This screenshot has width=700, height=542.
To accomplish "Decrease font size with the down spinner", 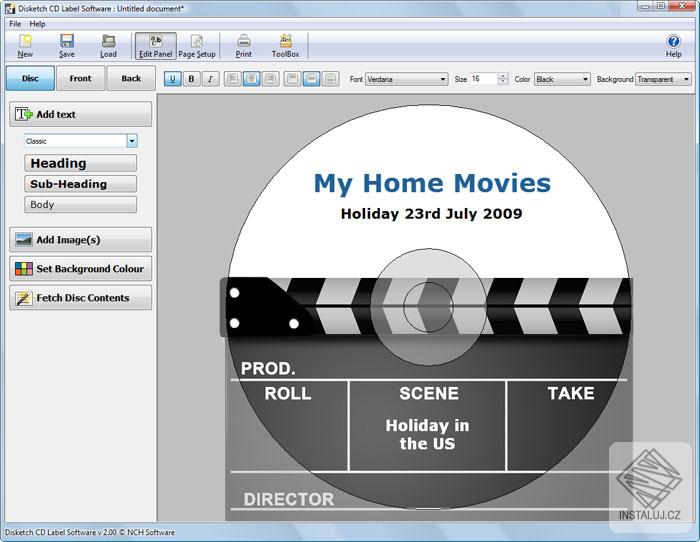I will pos(503,82).
